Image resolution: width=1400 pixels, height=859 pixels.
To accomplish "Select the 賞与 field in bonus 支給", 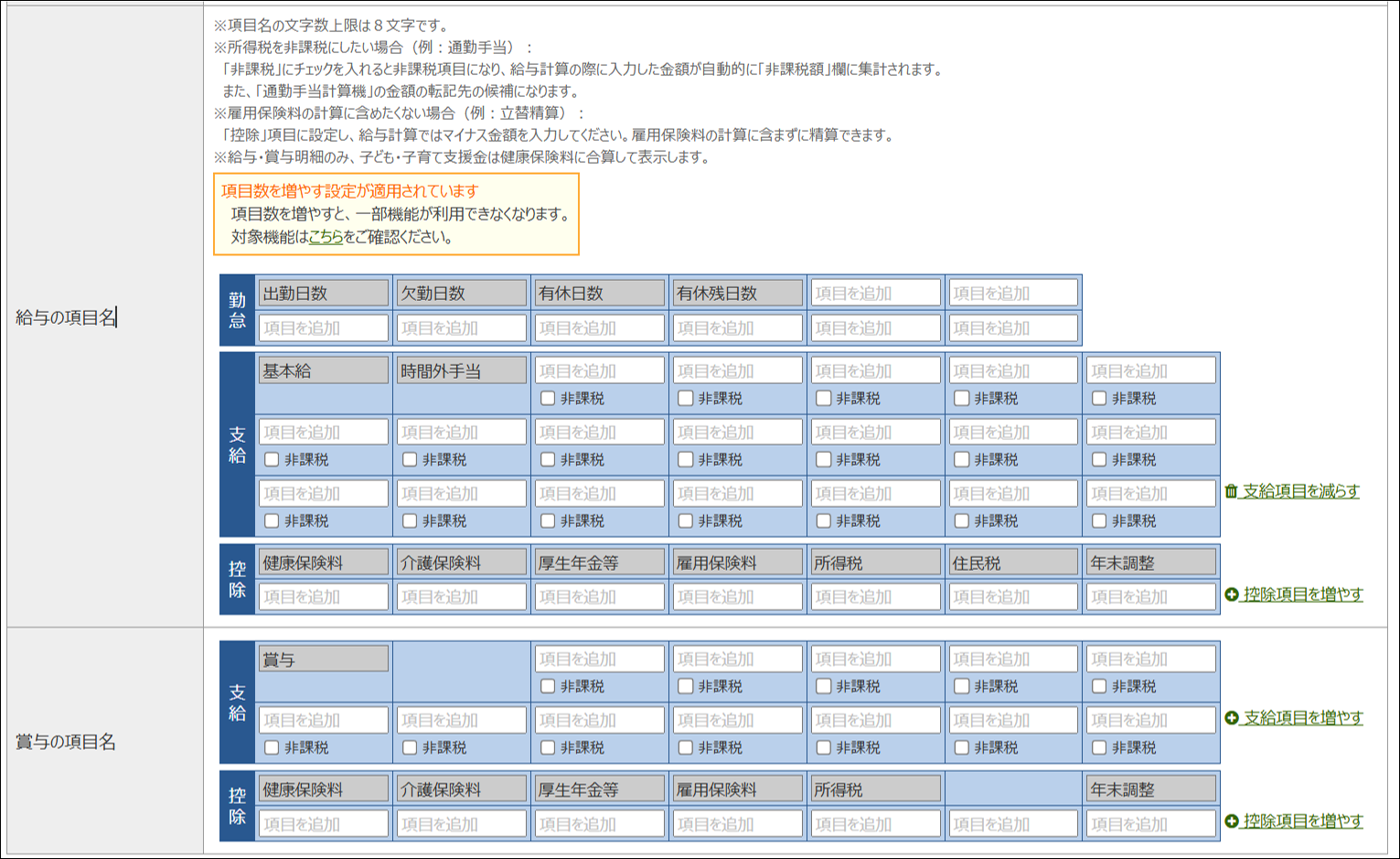I will [x=324, y=660].
